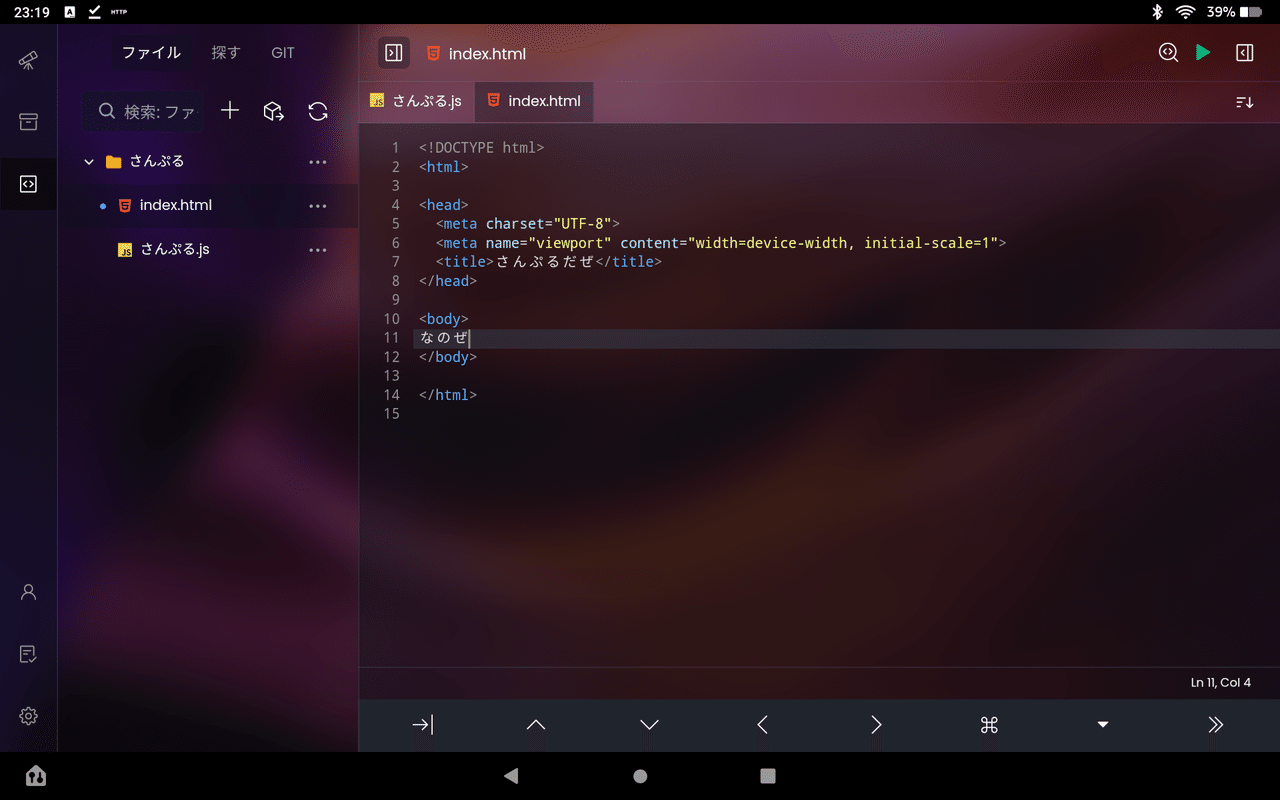1280x800 pixels.
Task: Move the cursor right with the right arrow key
Action: 876,725
